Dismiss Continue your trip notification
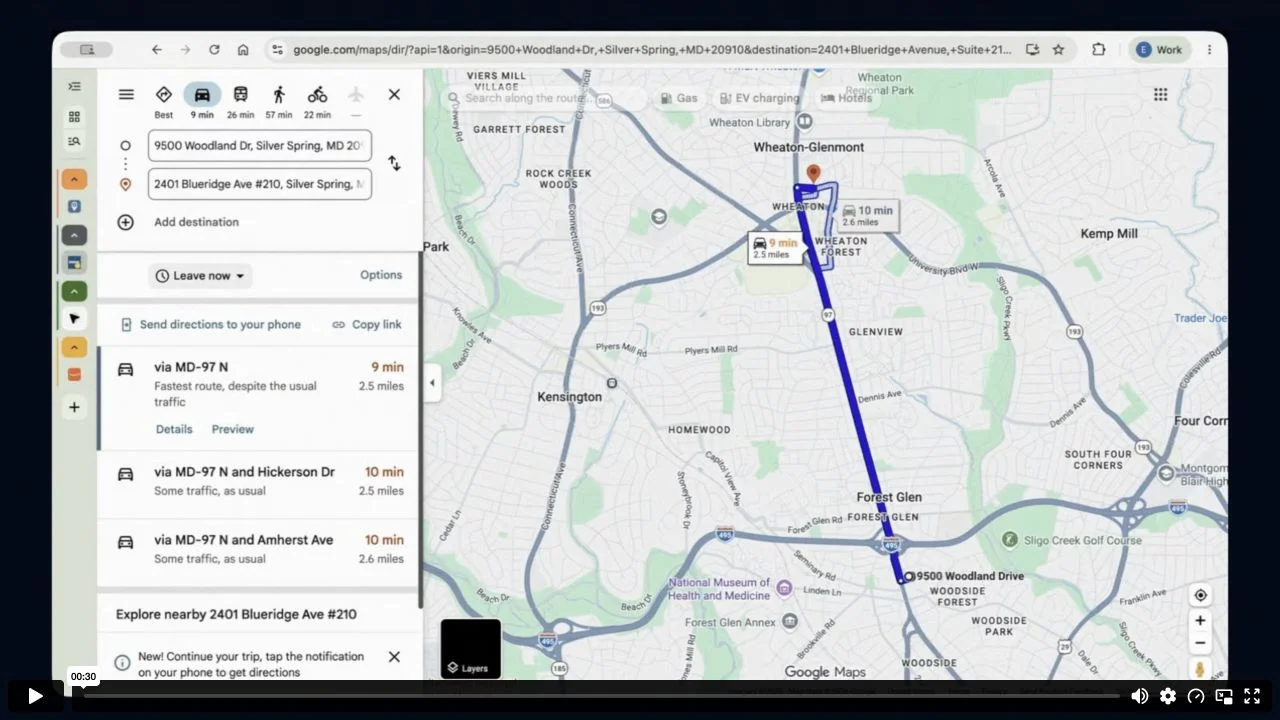The image size is (1280, 720). click(394, 657)
